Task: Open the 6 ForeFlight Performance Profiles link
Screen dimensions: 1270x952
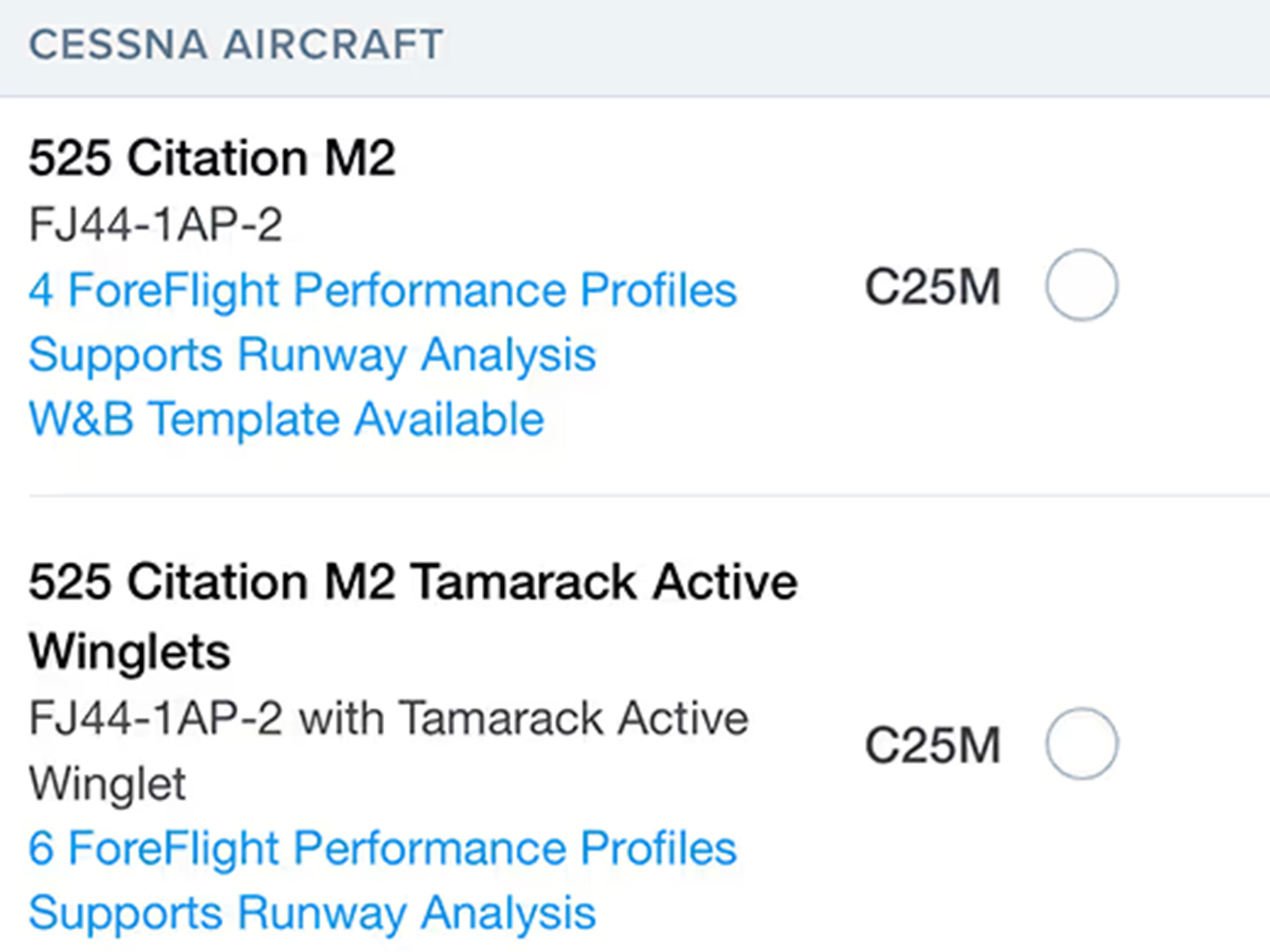Action: pos(383,848)
